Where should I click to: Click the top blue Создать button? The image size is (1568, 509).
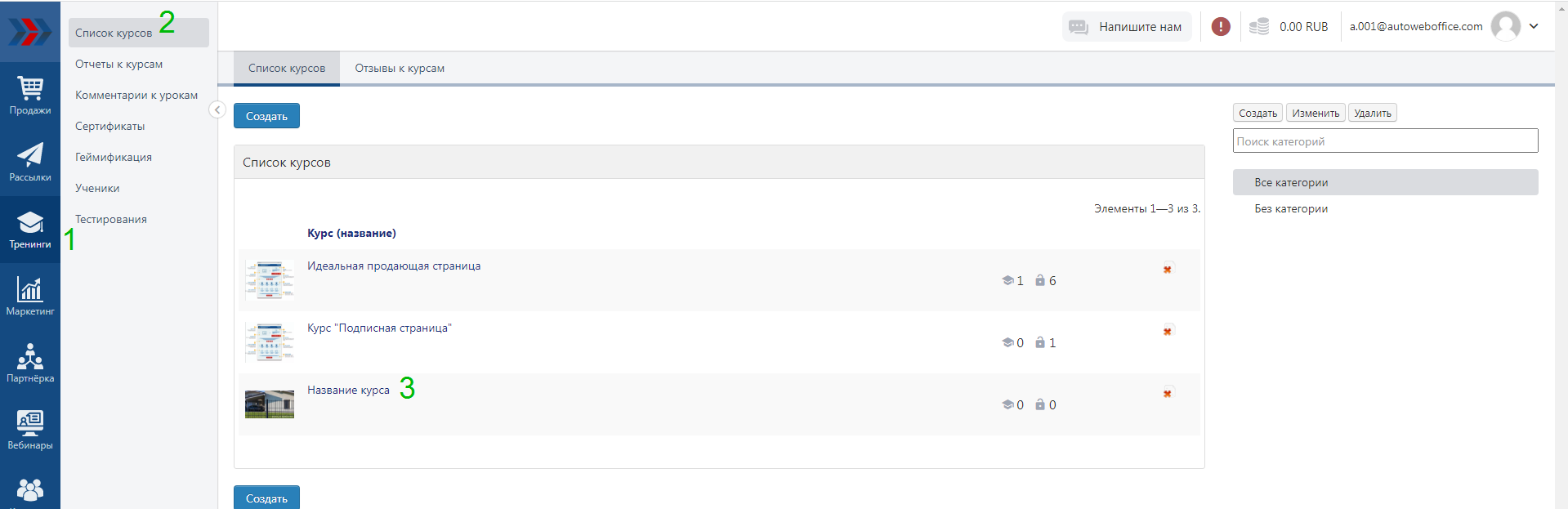pos(266,116)
